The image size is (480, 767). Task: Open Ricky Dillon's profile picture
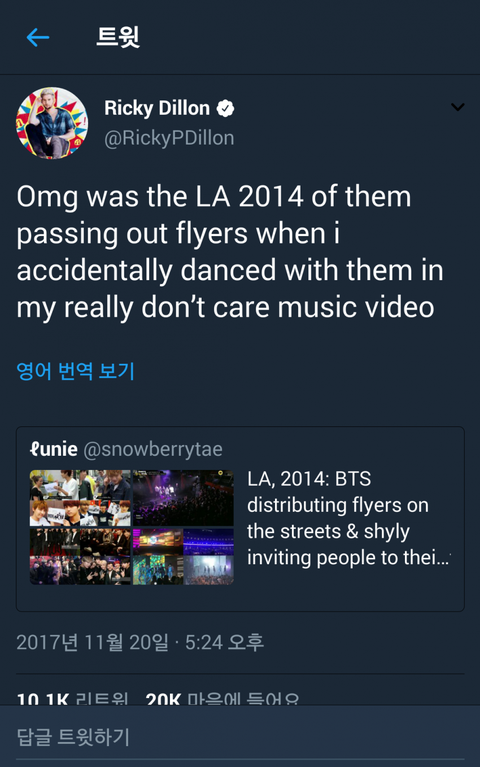coord(52,123)
